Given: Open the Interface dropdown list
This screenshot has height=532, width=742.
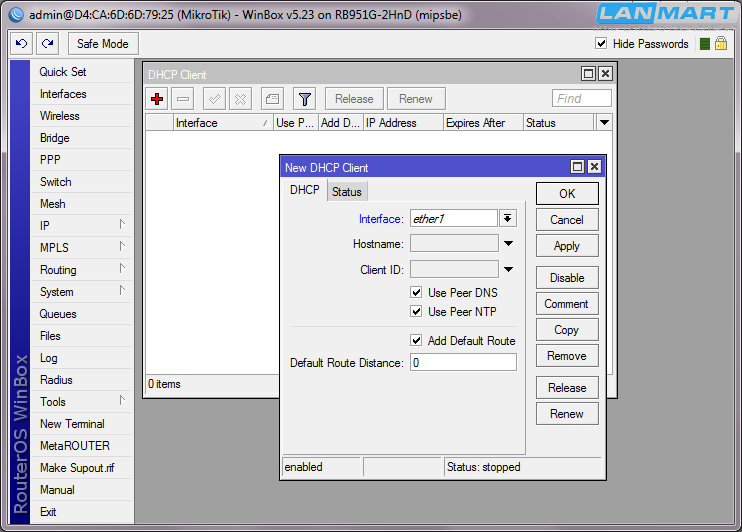Looking at the screenshot, I should 507,218.
